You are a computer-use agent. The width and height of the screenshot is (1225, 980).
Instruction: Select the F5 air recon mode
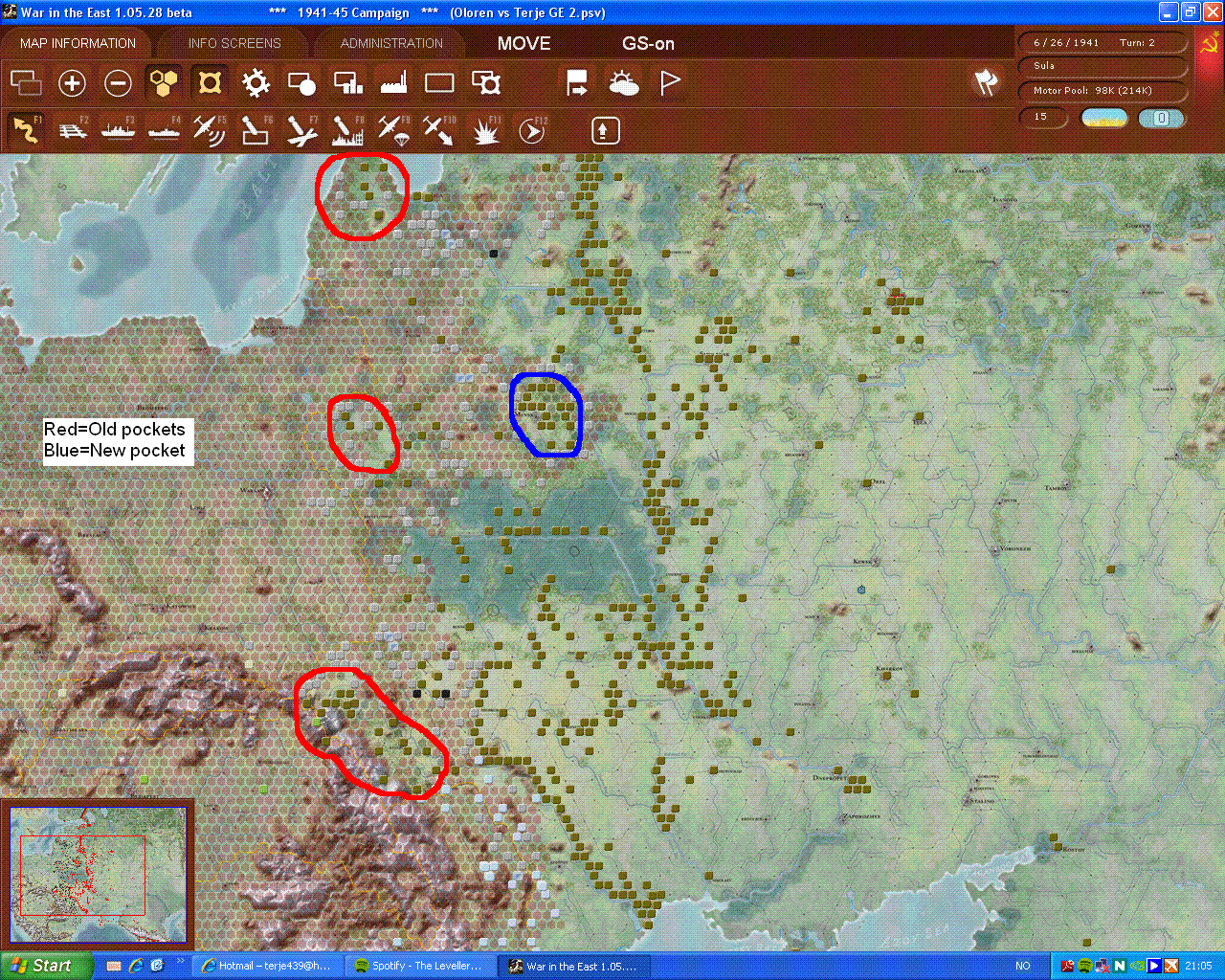point(210,129)
